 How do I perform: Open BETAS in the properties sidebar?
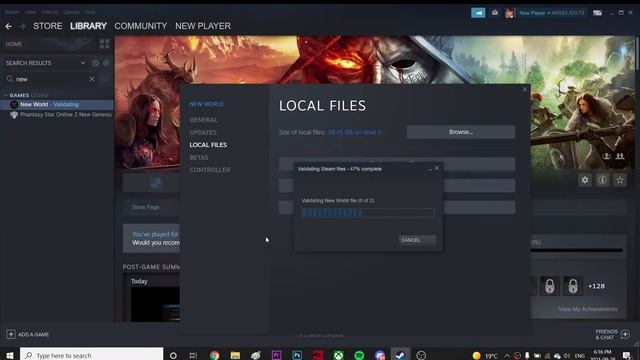[x=199, y=158]
